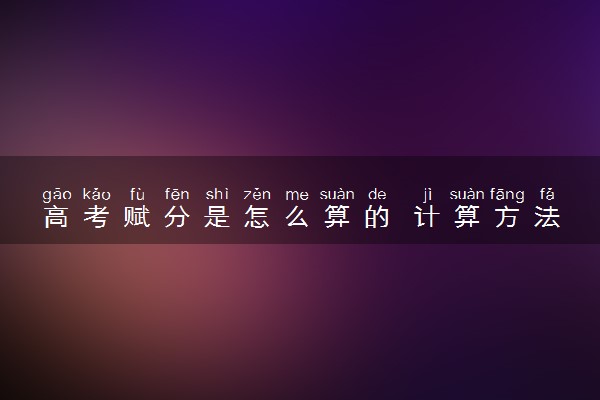Select the character 方
Viewport: 600px width, 400px height.
point(507,217)
